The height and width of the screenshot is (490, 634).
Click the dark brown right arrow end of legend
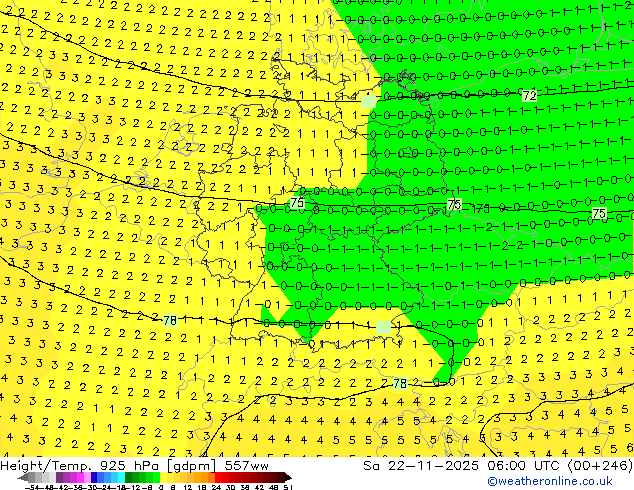pos(288,477)
